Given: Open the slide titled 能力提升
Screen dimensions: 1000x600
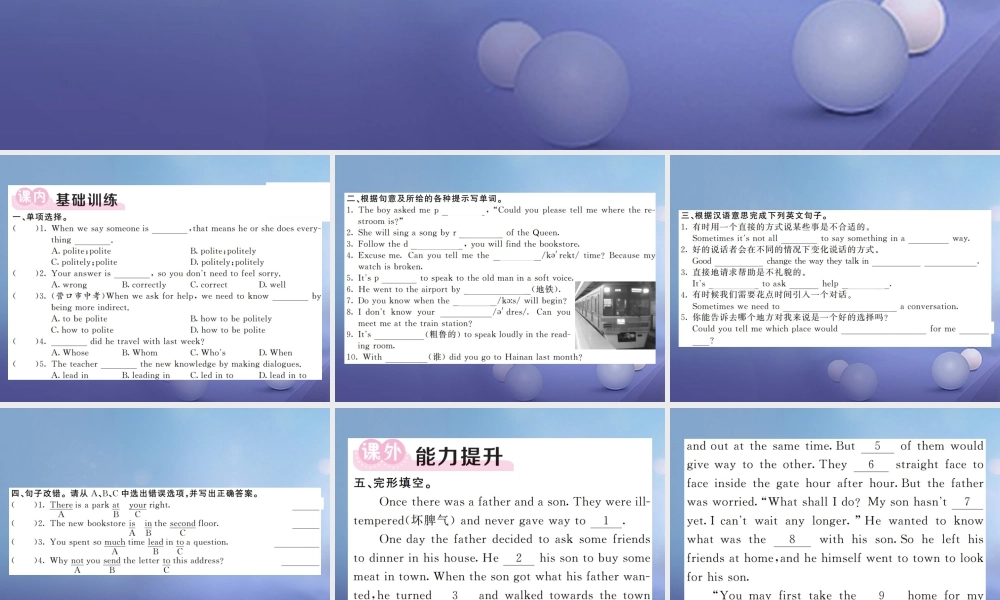Looking at the screenshot, I should point(500,504).
